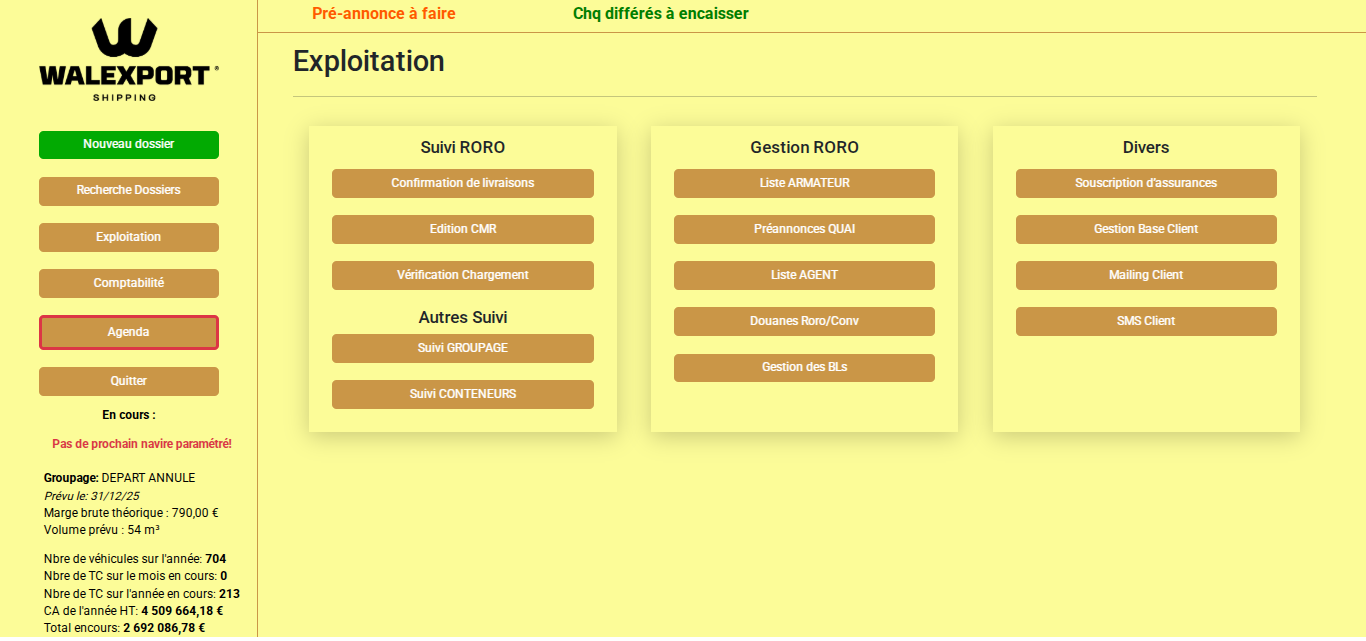Launch Edition CMR
Image resolution: width=1366 pixels, height=641 pixels.
coord(462,229)
